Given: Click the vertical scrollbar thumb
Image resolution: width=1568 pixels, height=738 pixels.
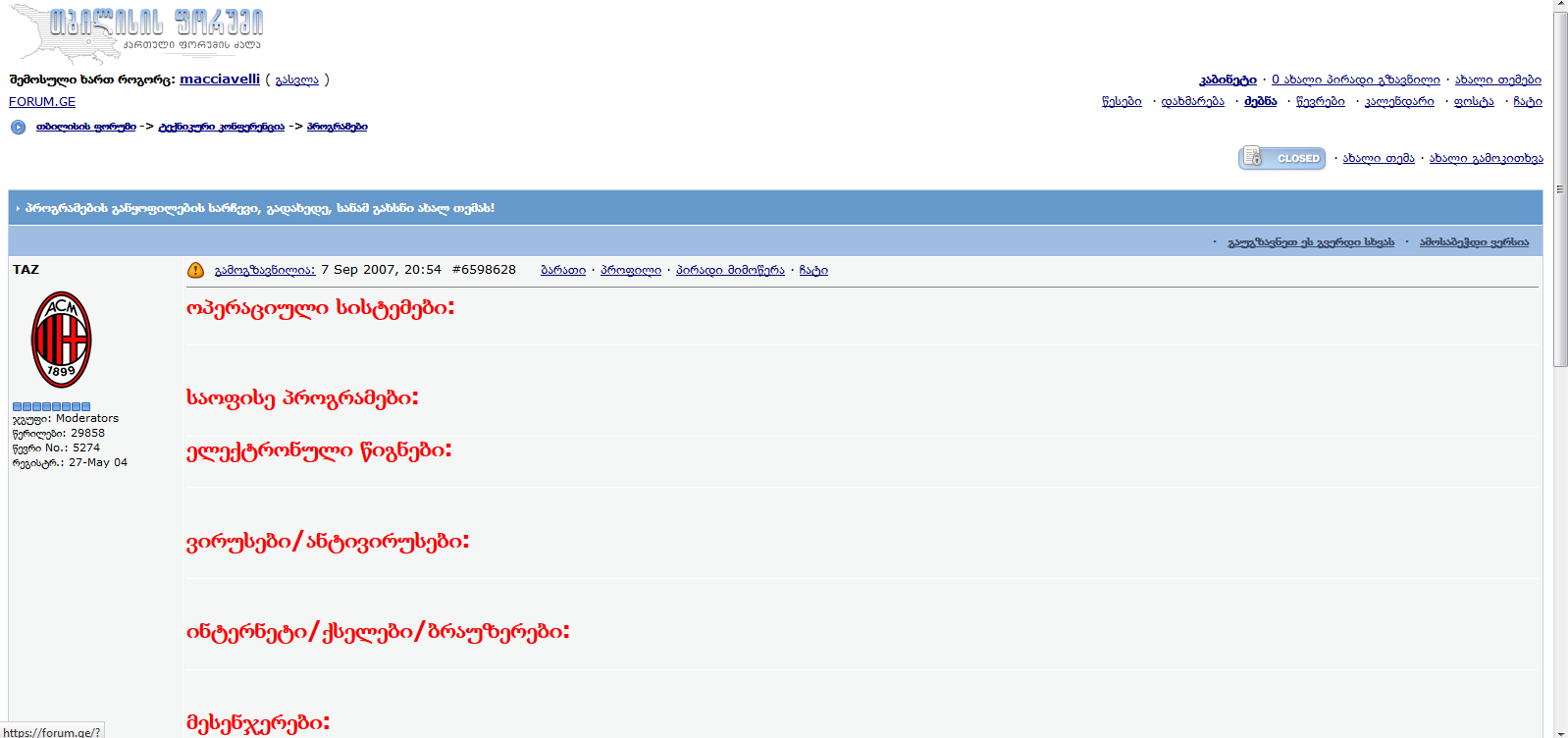Looking at the screenshot, I should 1560,189.
